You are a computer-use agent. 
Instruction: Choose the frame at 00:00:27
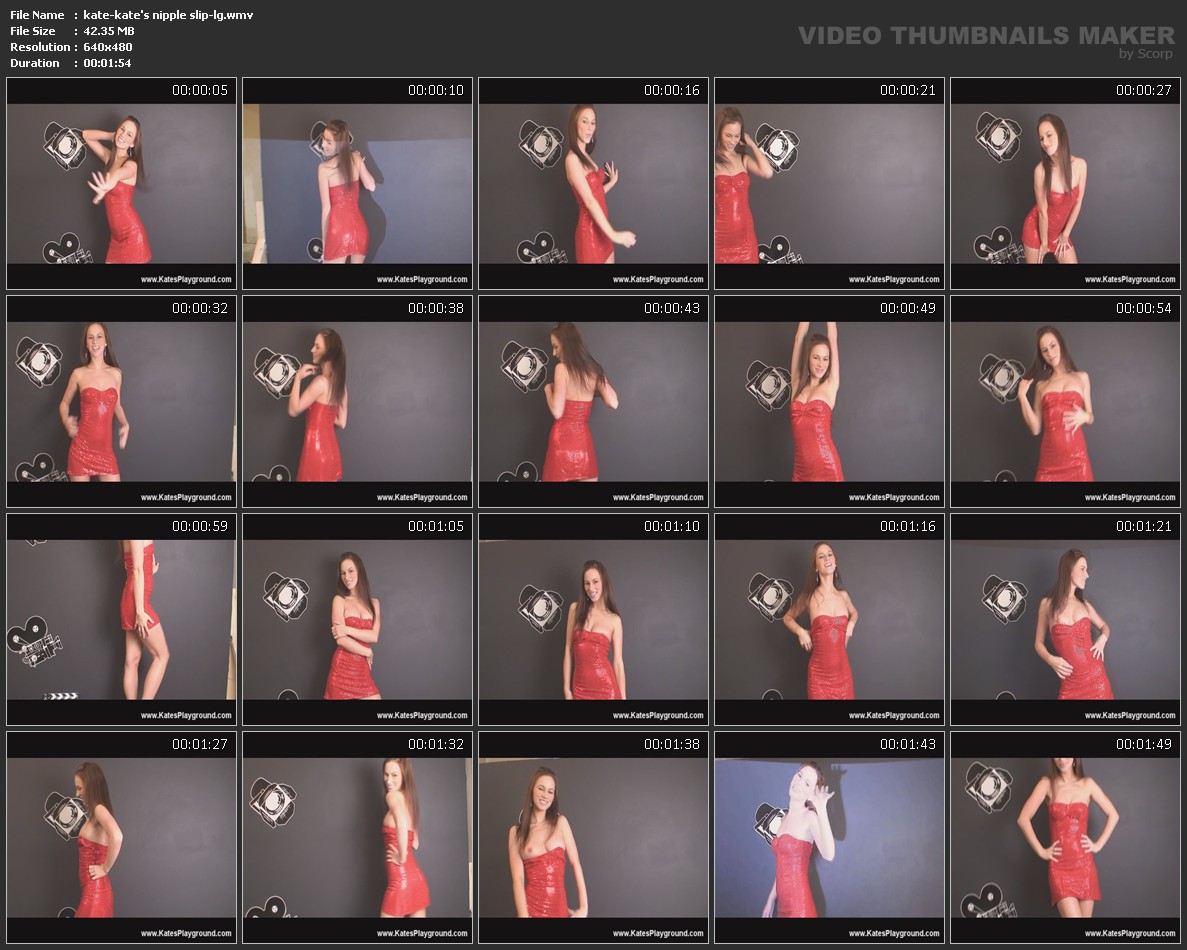[1066, 184]
